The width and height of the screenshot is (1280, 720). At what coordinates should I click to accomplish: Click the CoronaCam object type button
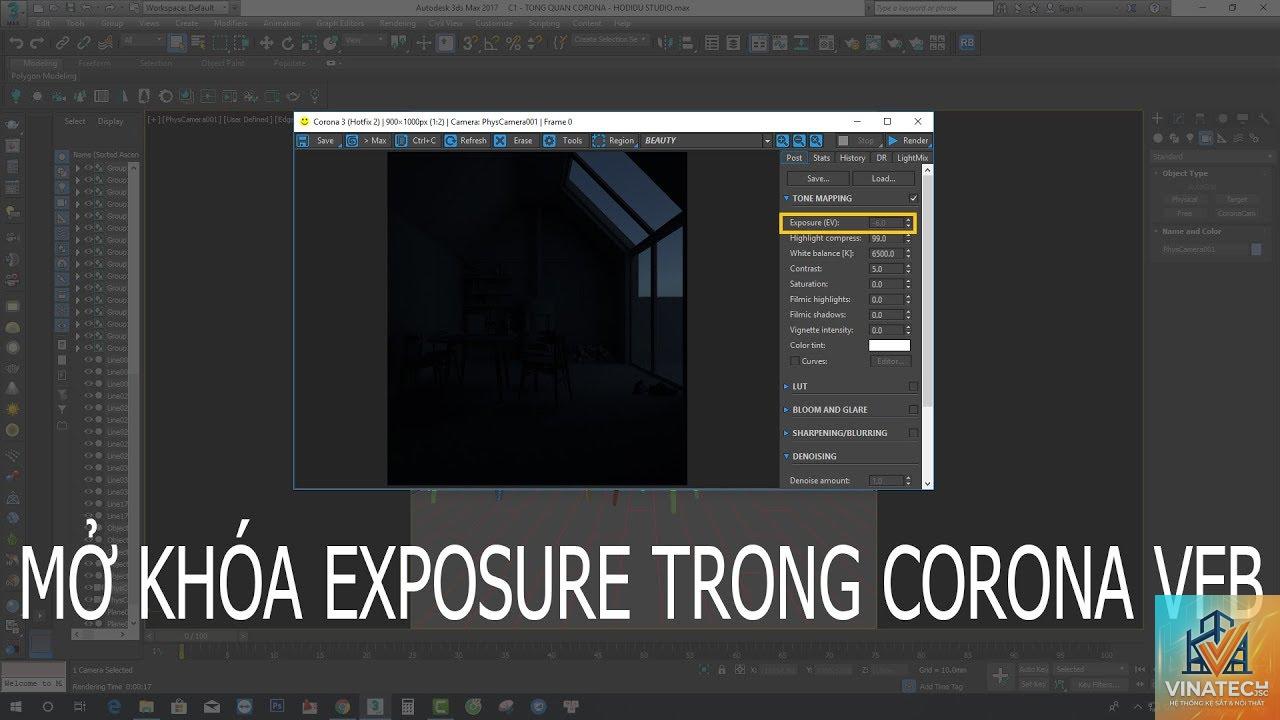coord(1236,213)
